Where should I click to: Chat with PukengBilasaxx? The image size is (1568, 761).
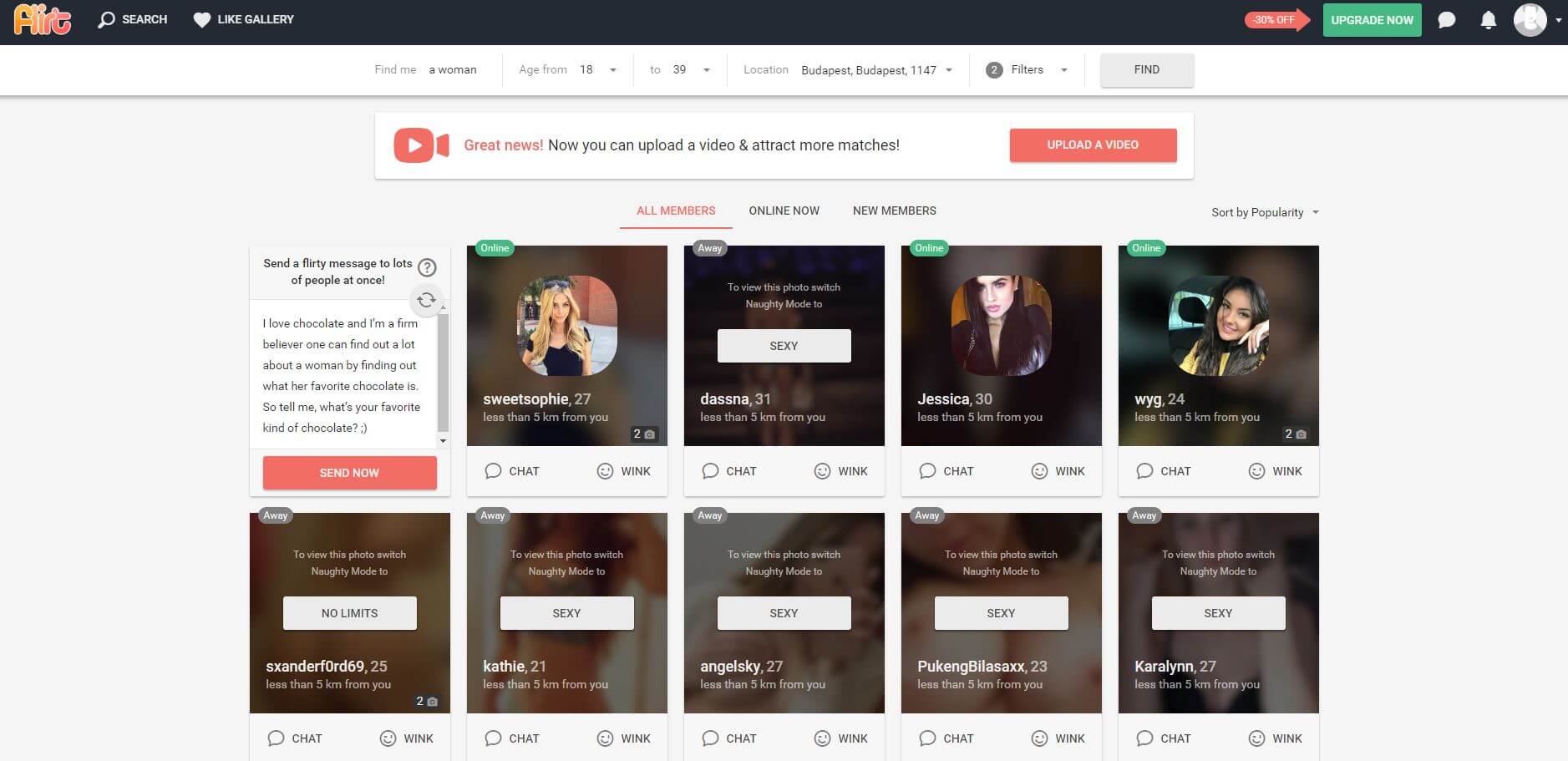tap(946, 738)
